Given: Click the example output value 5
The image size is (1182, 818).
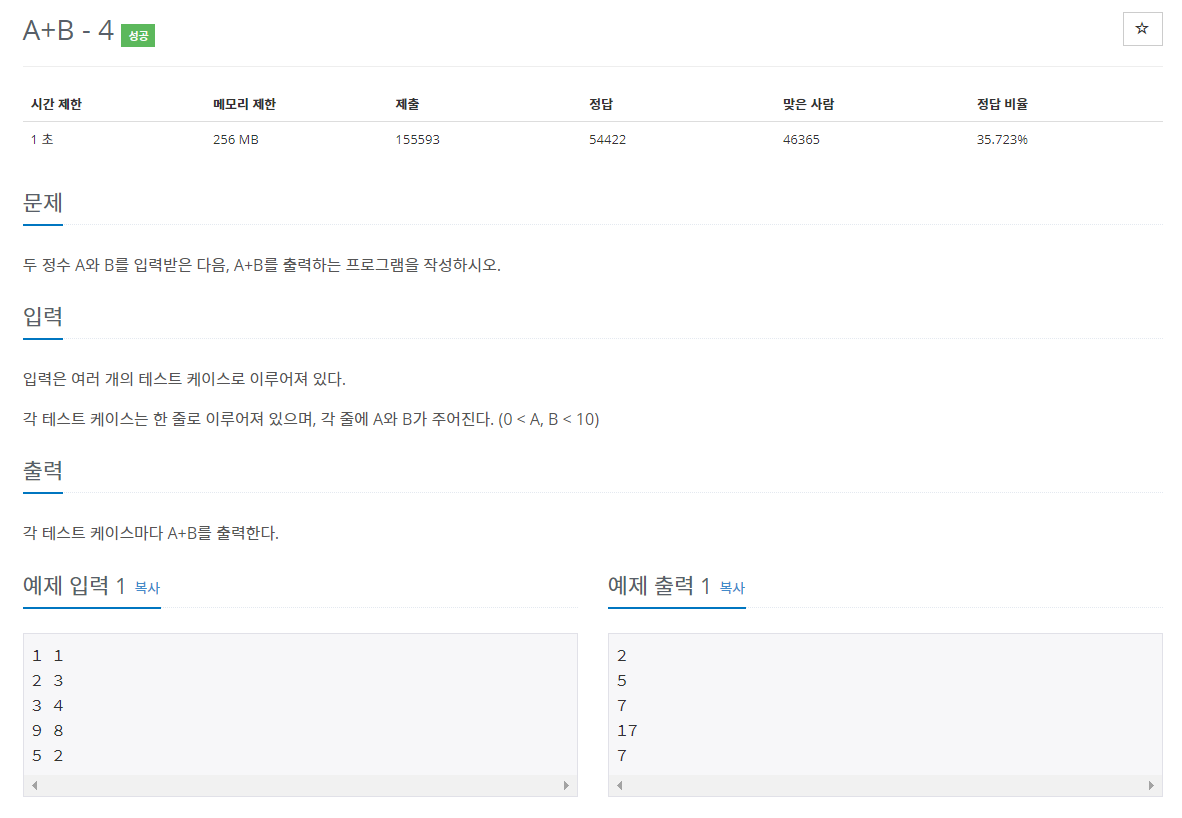Looking at the screenshot, I should (x=622, y=681).
